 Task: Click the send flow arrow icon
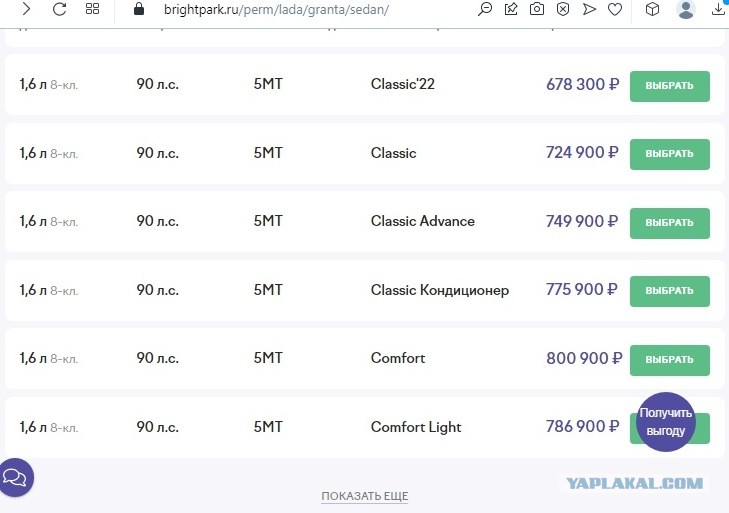point(589,9)
